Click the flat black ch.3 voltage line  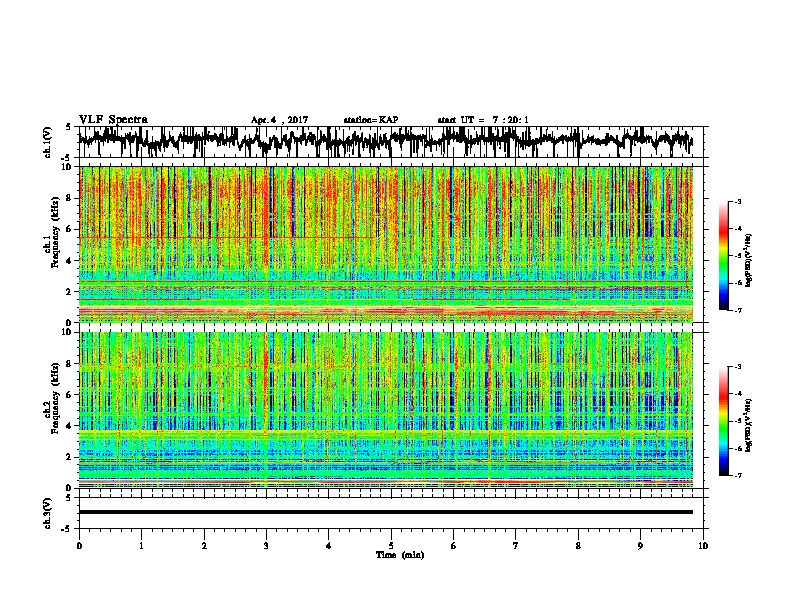point(385,512)
